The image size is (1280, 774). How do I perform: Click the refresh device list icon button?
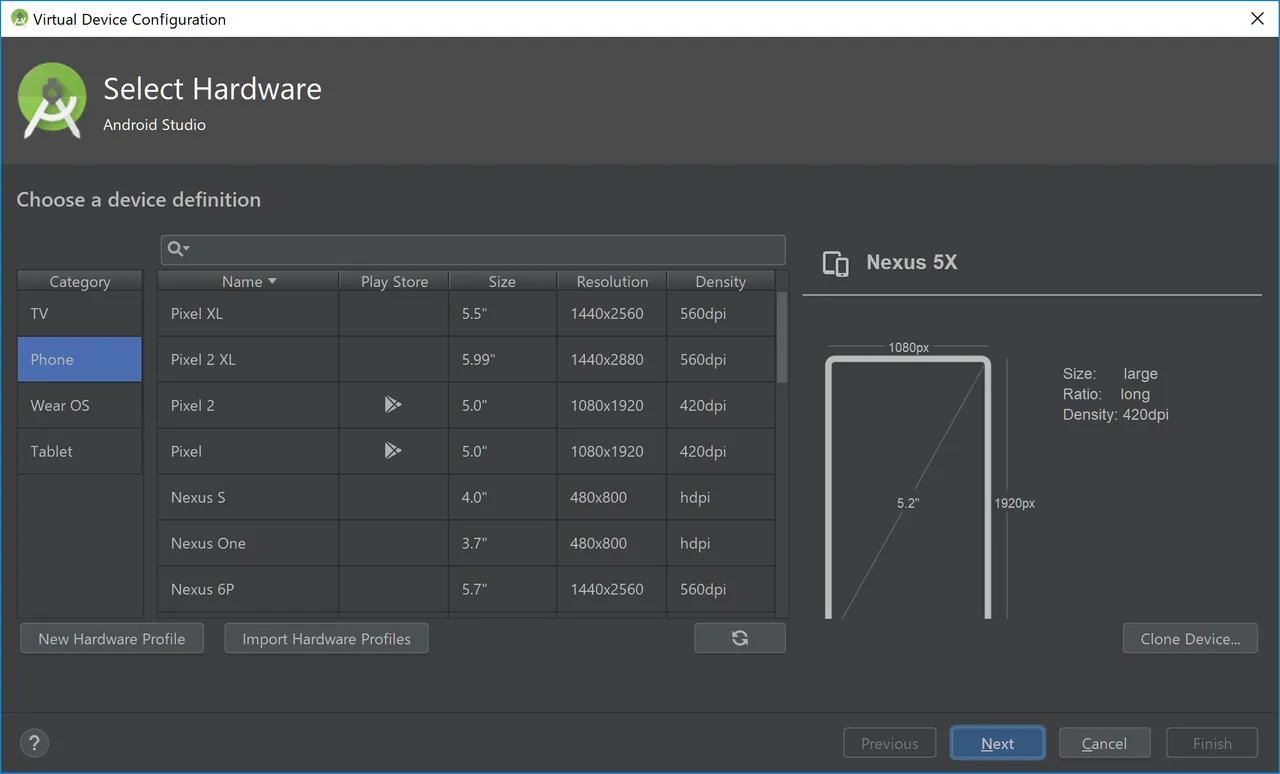click(740, 638)
